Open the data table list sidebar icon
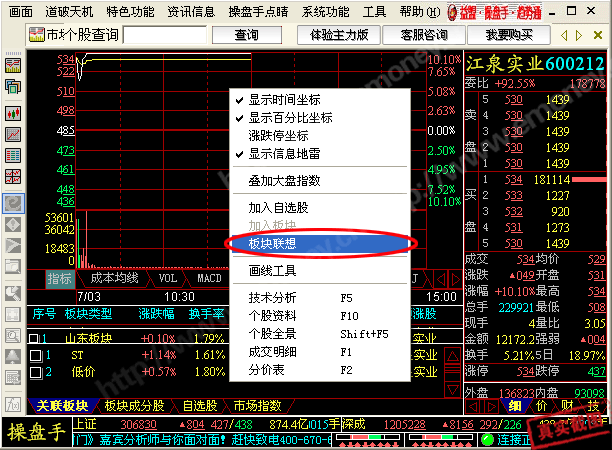This screenshot has height=450, width=612. (14, 155)
